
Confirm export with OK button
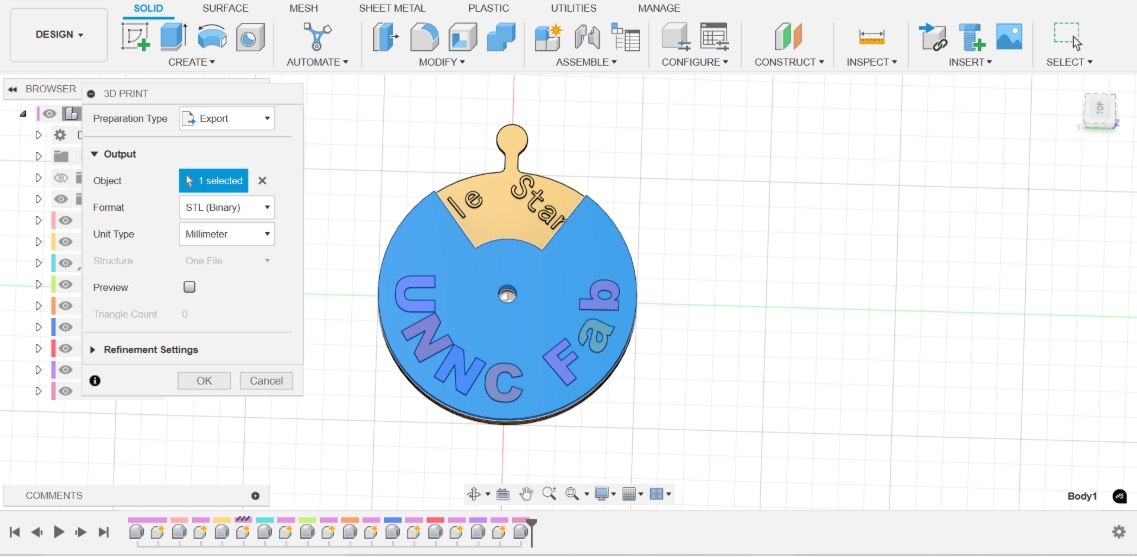tap(204, 381)
